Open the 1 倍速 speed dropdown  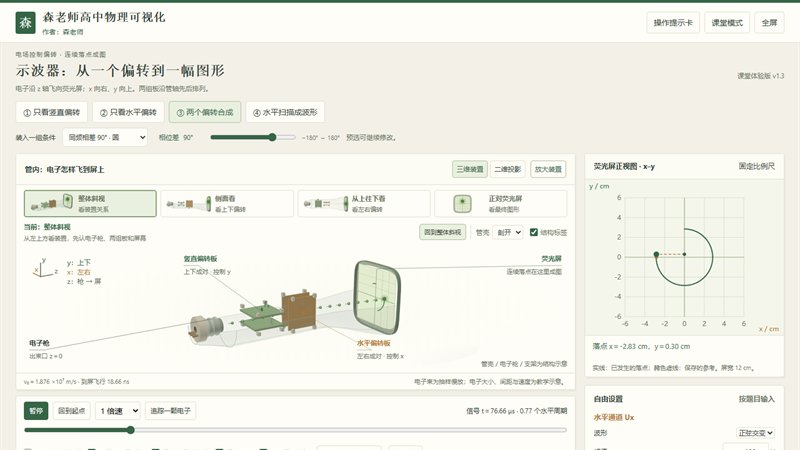click(118, 411)
